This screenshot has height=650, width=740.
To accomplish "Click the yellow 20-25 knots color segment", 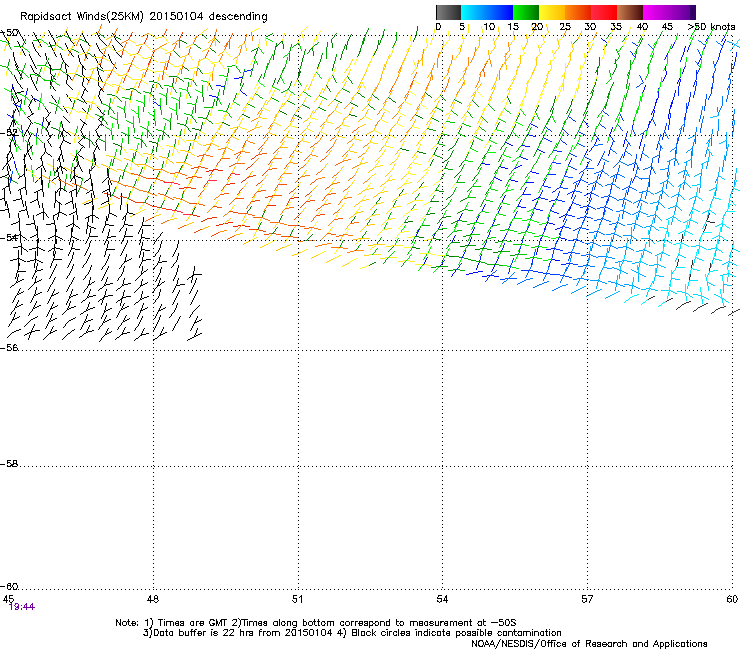I will tap(552, 12).
